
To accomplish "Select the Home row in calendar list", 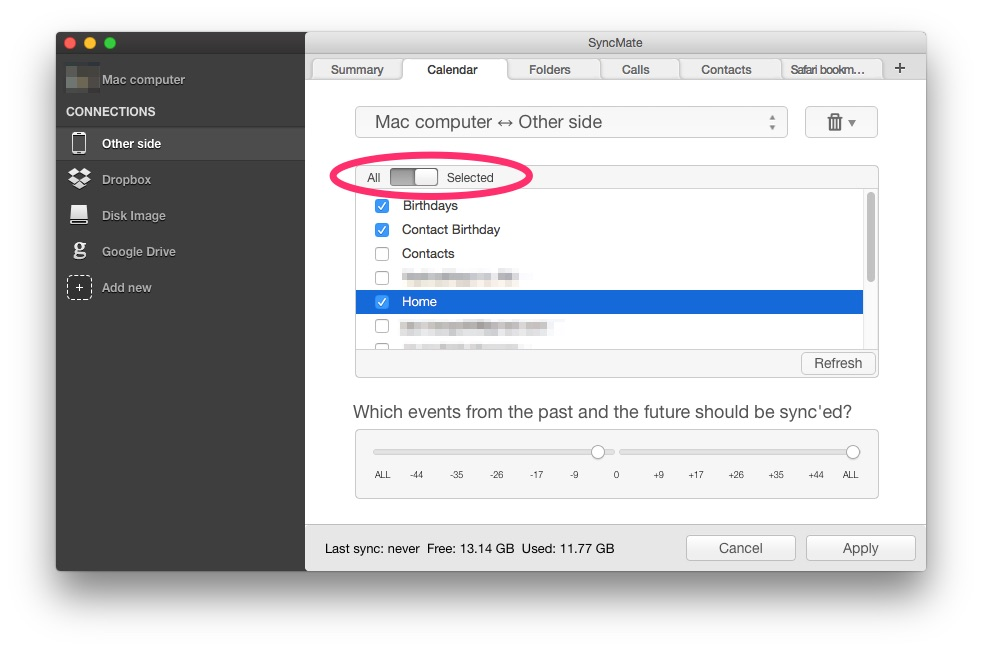I will pyautogui.click(x=609, y=302).
